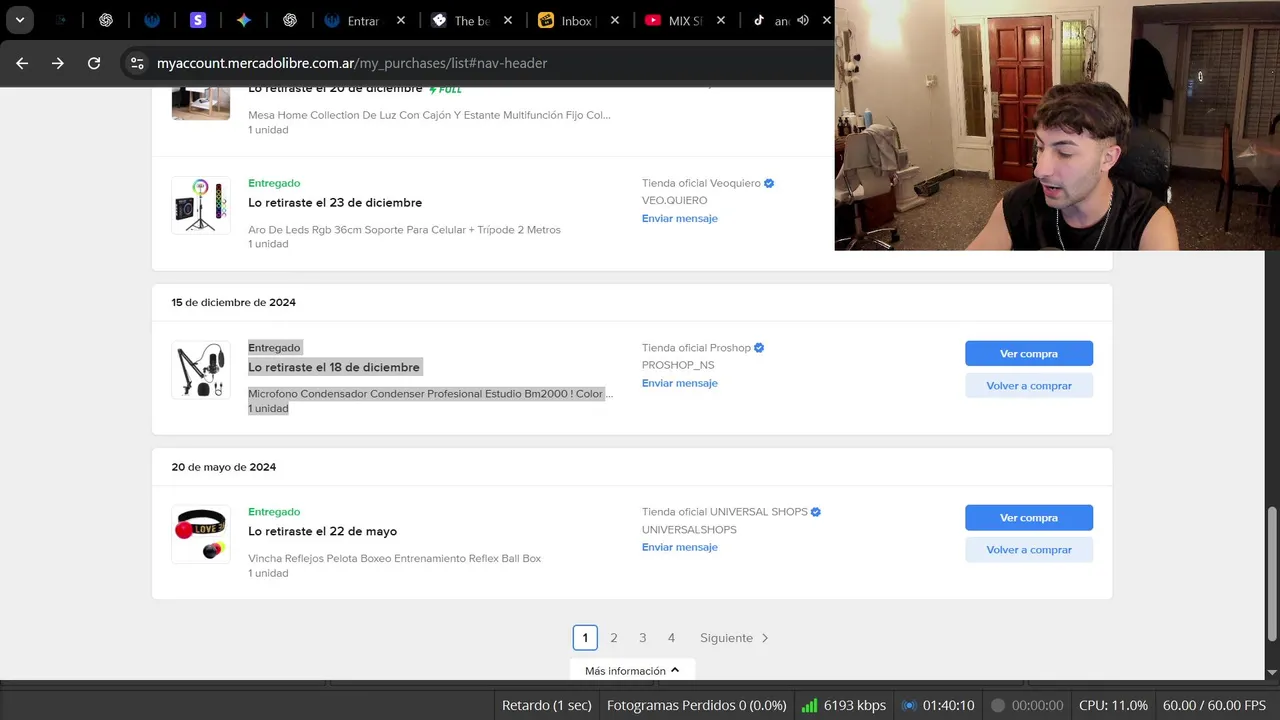Image resolution: width=1280 pixels, height=720 pixels.
Task: Click the page vertical scrollbar thumb
Action: tap(1272, 573)
